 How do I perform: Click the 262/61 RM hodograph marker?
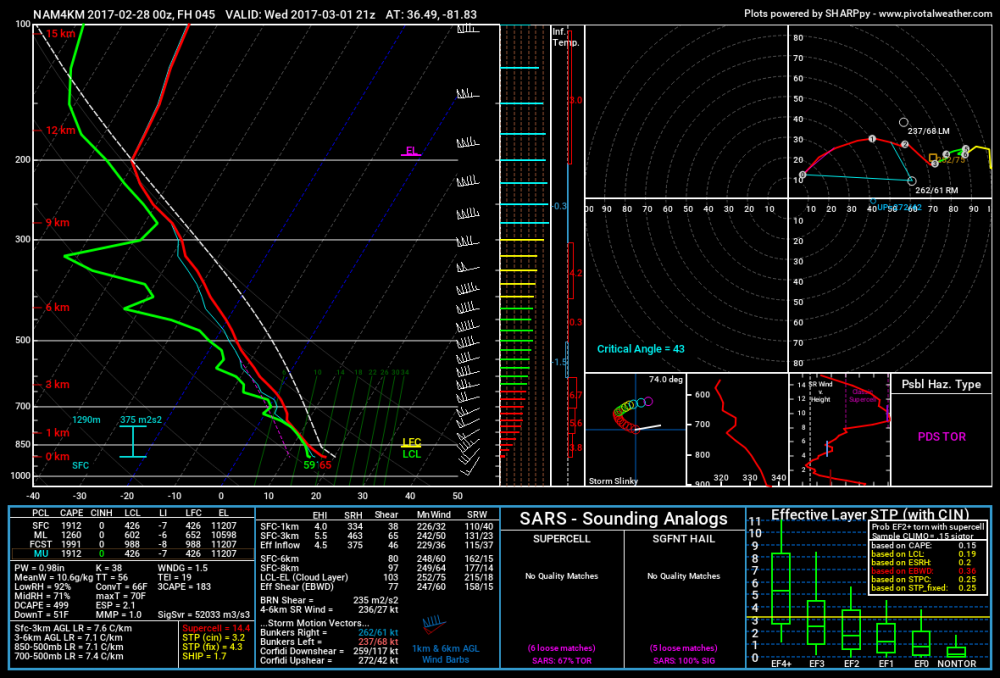point(911,181)
